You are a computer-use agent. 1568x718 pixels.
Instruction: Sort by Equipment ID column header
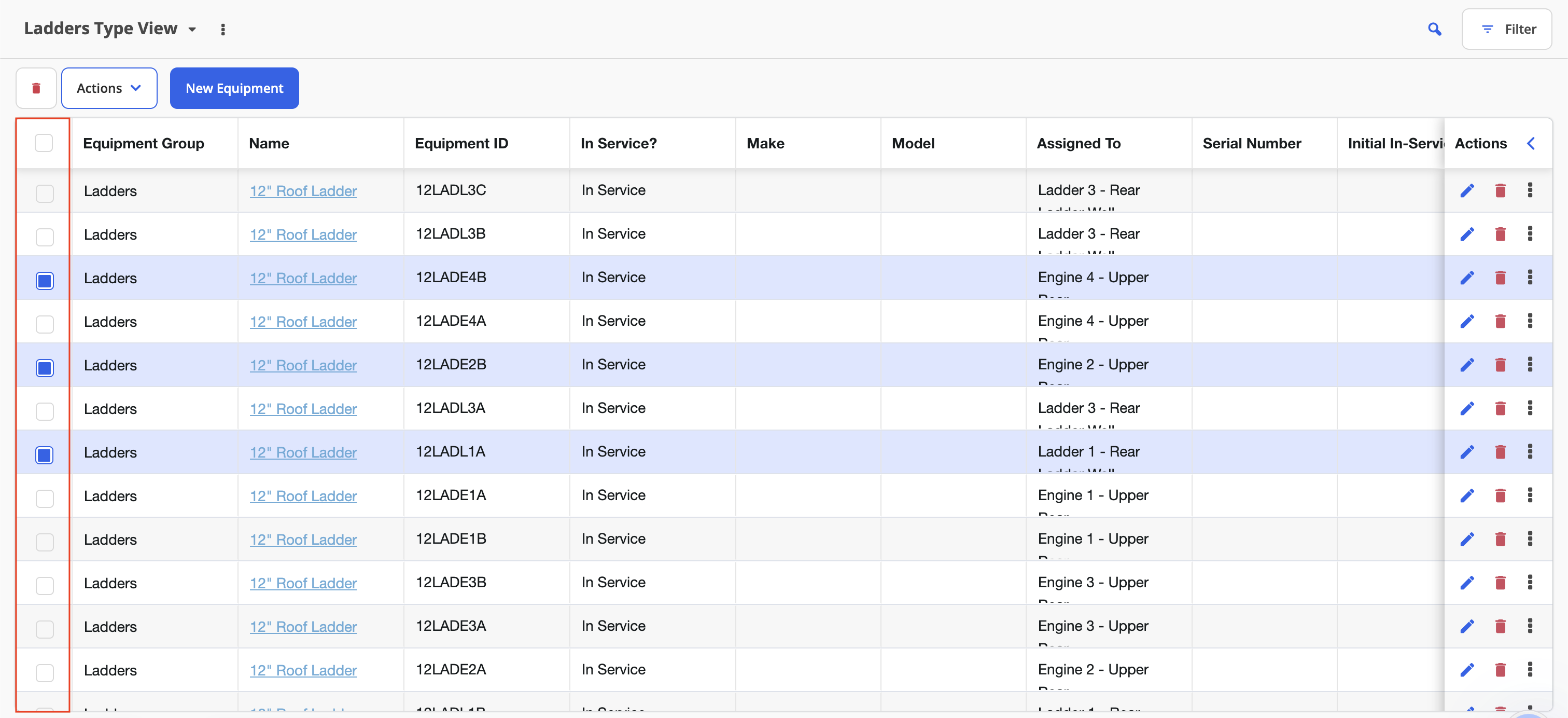(461, 143)
